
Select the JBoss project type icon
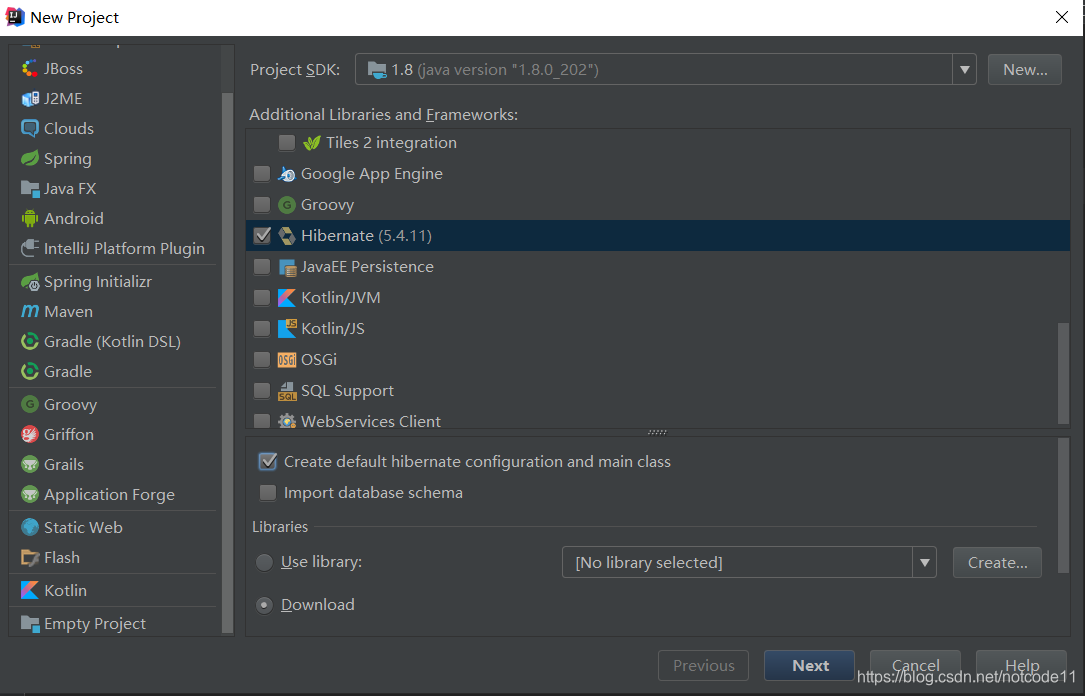pos(30,68)
